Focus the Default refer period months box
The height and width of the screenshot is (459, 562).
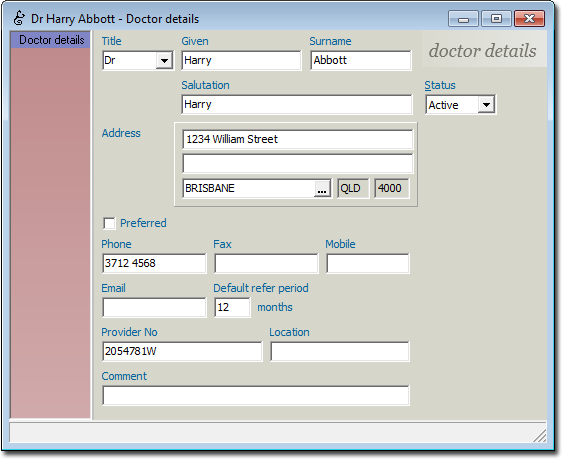[x=232, y=307]
